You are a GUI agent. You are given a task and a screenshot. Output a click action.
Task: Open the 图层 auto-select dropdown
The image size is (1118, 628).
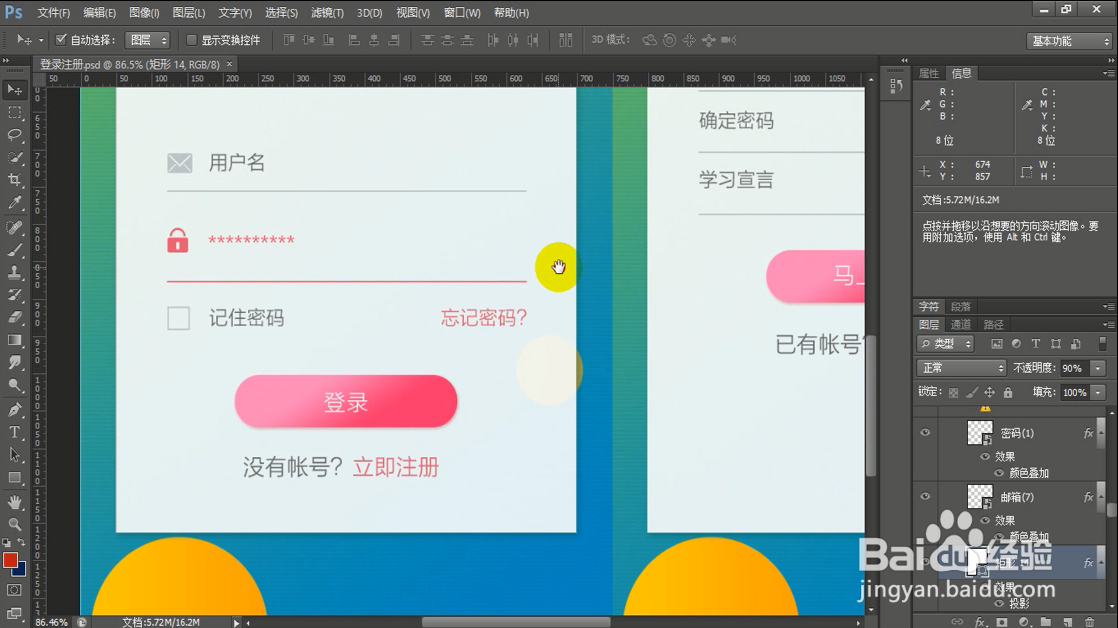pos(148,40)
